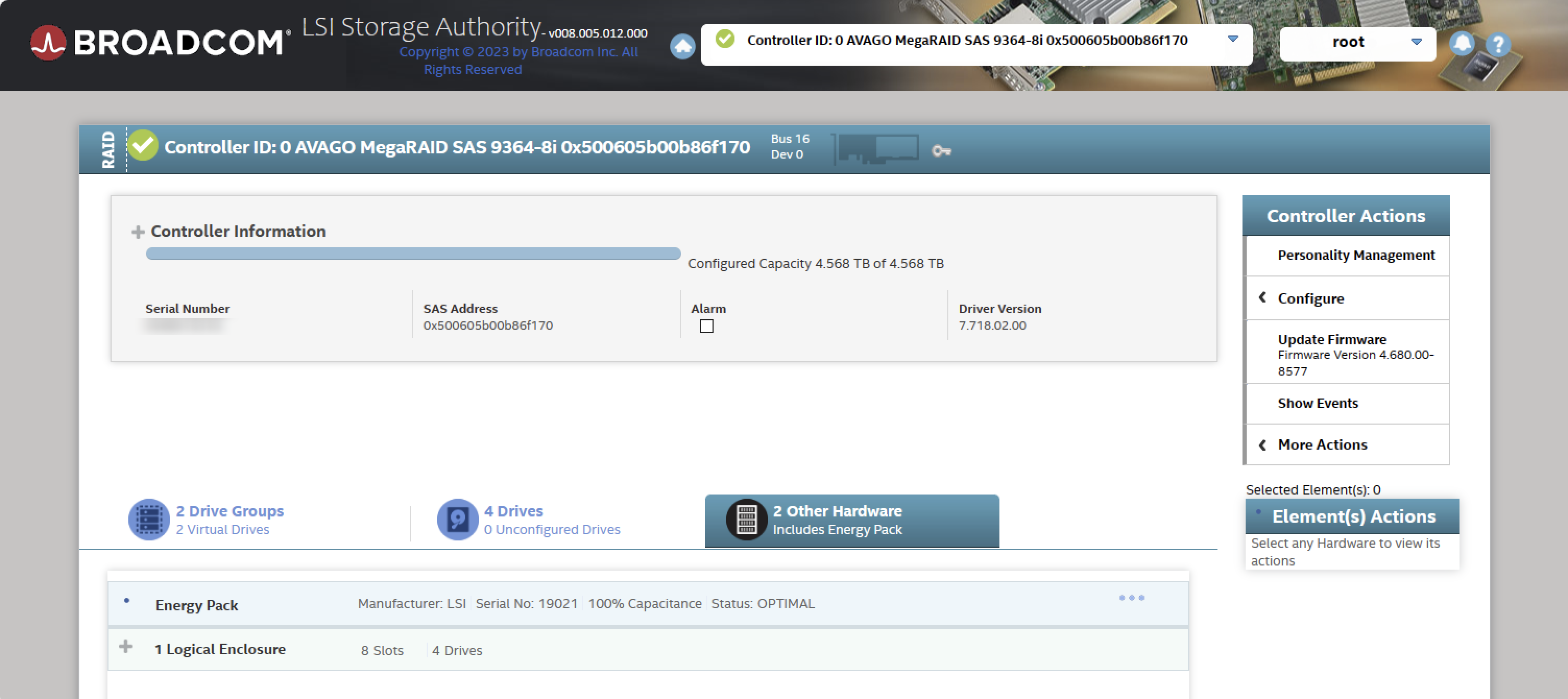Open the notifications bell icon
Image resolution: width=1568 pixels, height=699 pixels.
(x=1462, y=43)
